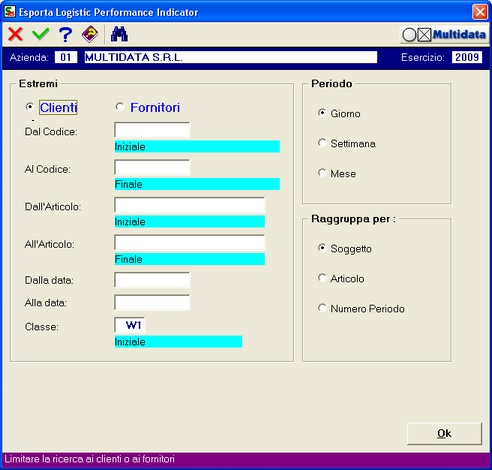
Task: Click the binoculars search icon
Action: (119, 34)
